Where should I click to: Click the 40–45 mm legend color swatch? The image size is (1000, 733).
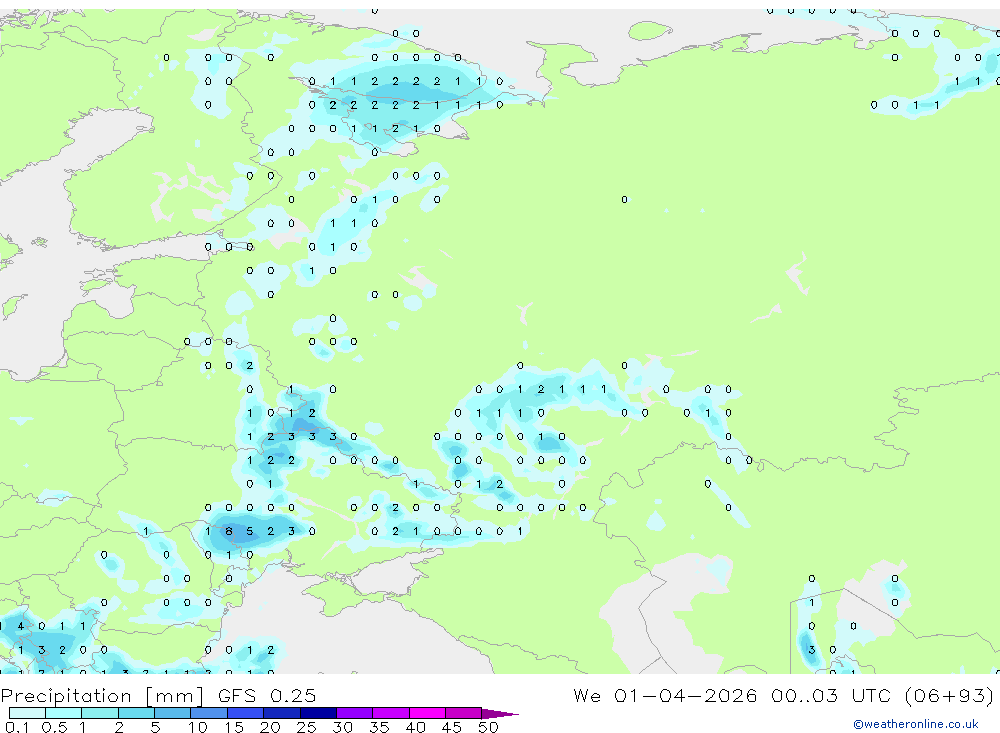point(427,713)
